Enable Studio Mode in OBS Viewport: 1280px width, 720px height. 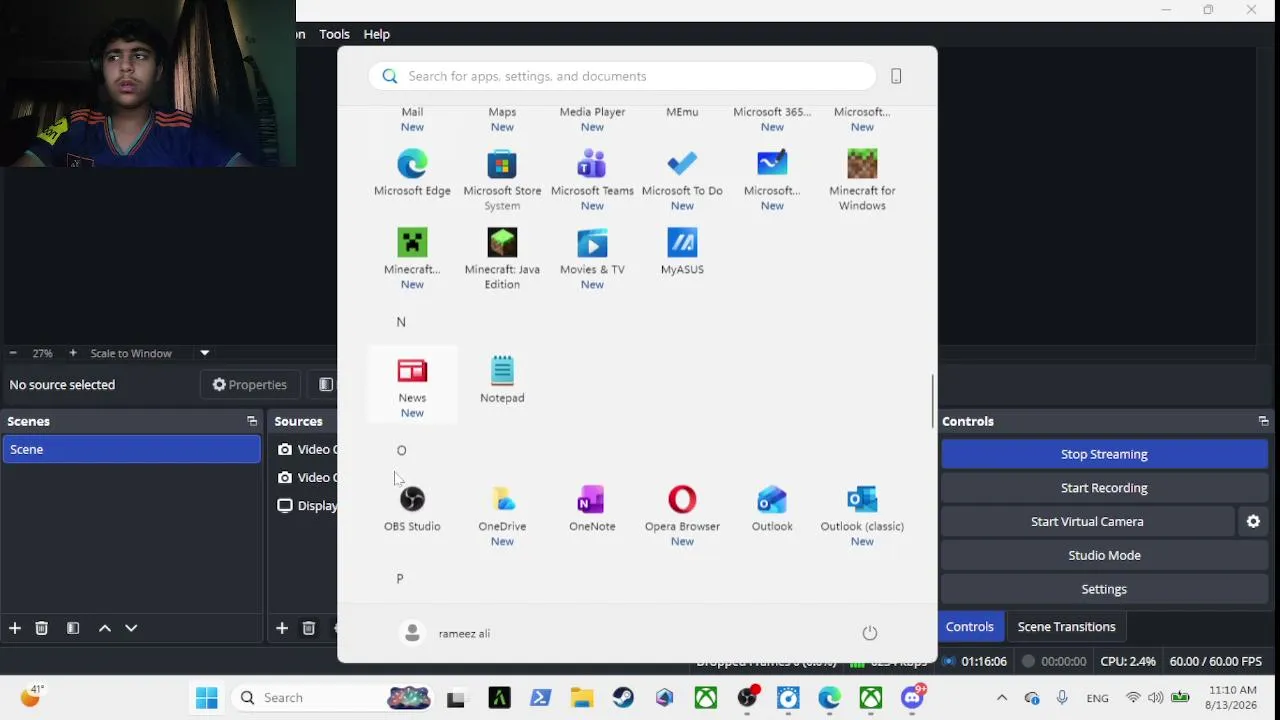pyautogui.click(x=1104, y=555)
